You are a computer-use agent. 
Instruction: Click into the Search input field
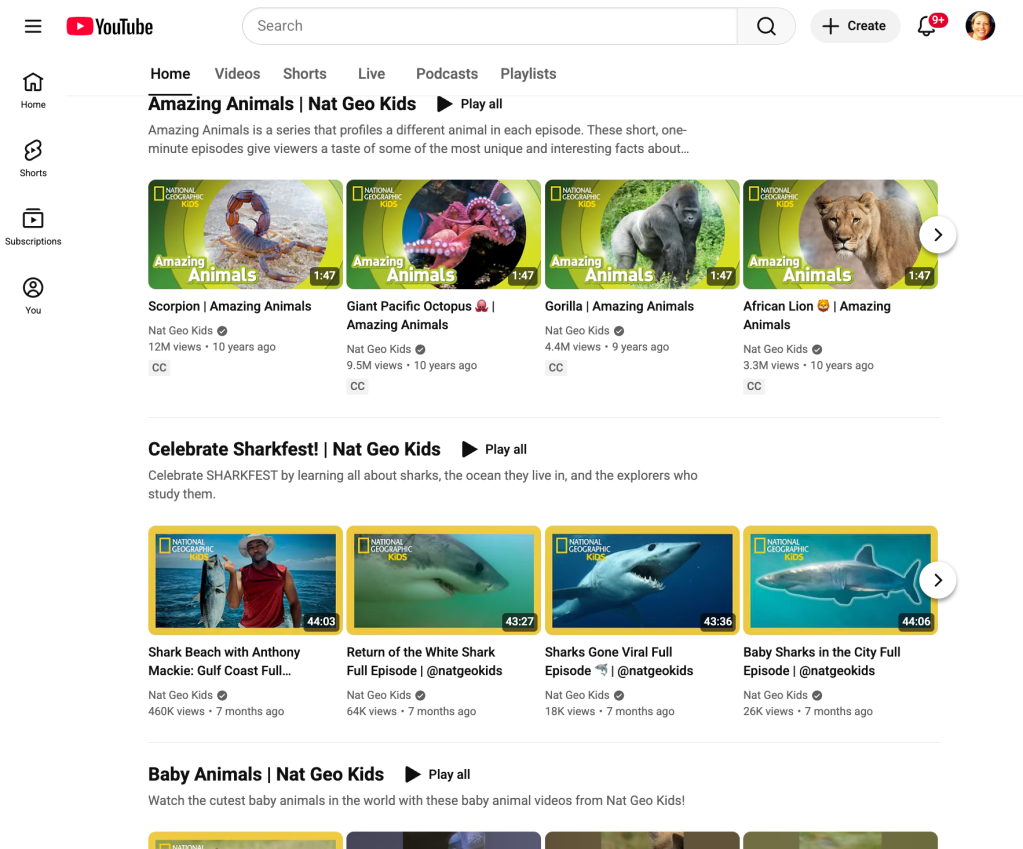490,26
